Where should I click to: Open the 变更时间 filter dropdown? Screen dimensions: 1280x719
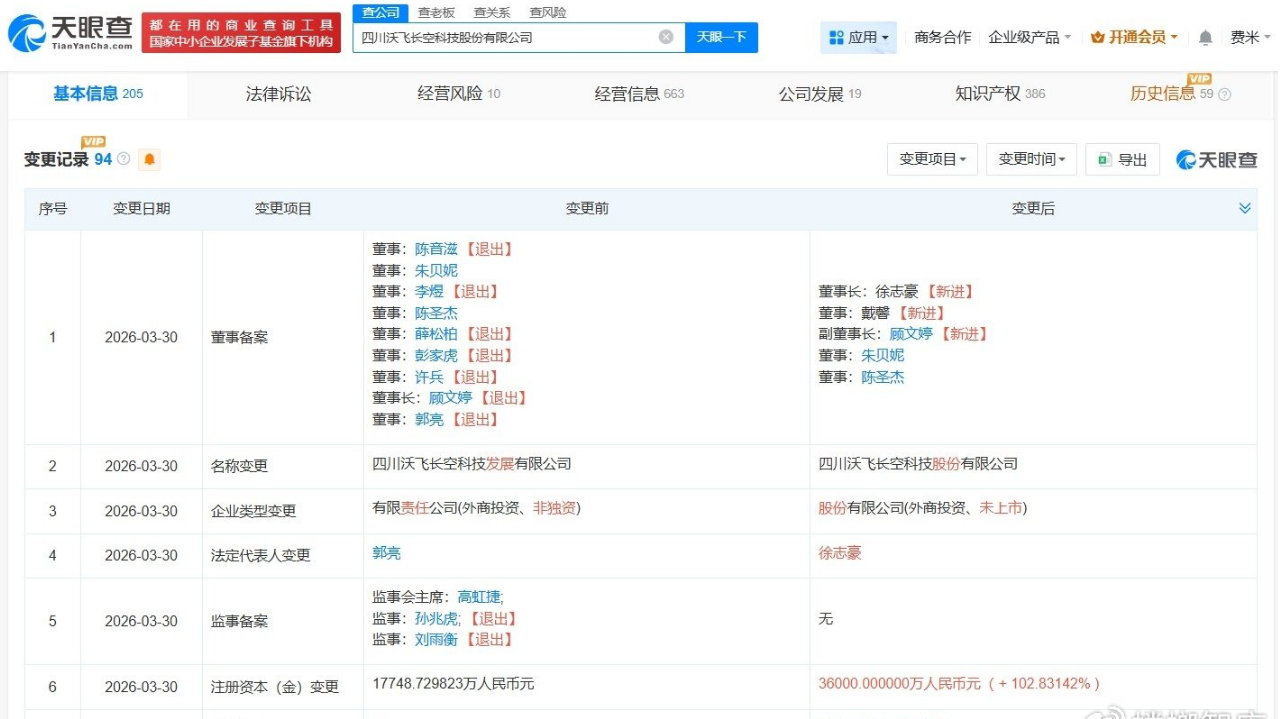(1031, 159)
